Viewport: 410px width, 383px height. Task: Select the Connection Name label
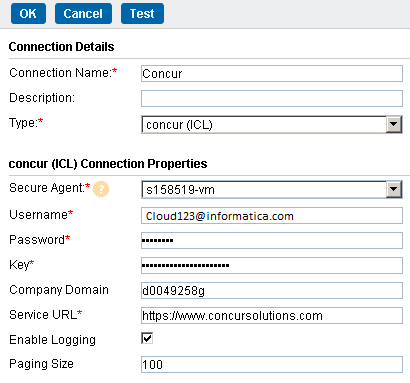[x=63, y=73]
